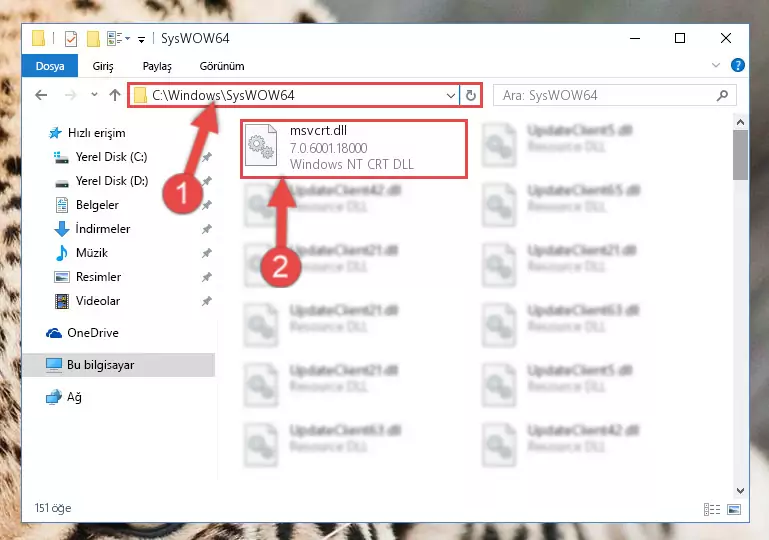The width and height of the screenshot is (769, 540).
Task: Click the view layout icon in title bar
Action: pyautogui.click(x=115, y=38)
